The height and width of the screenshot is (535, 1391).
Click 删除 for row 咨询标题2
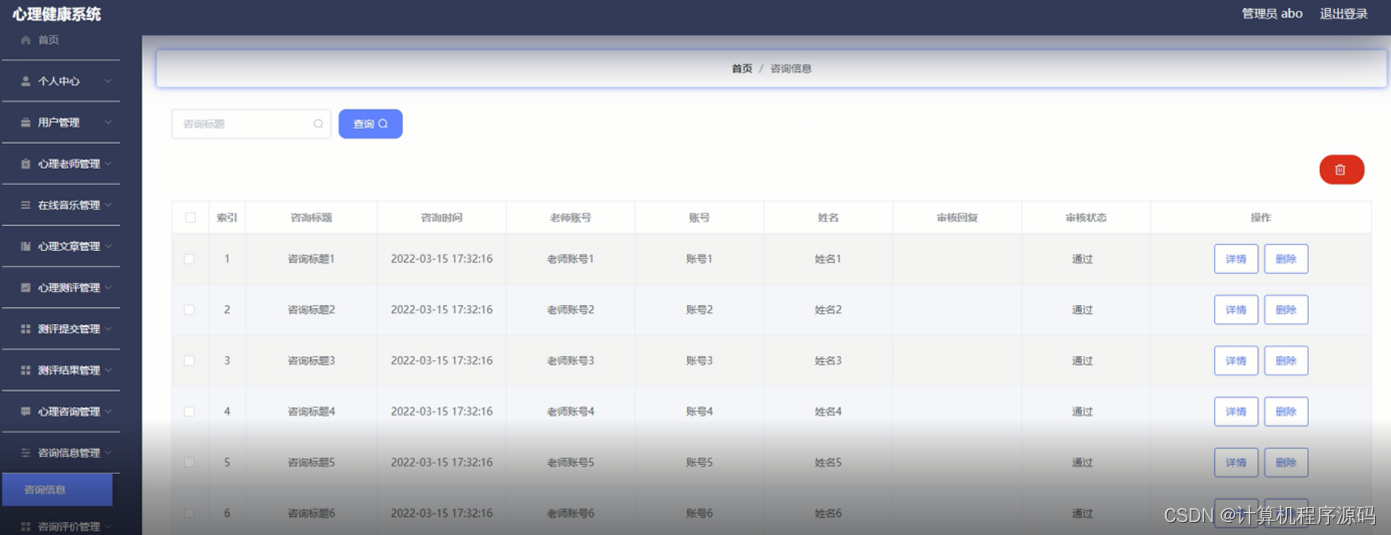[1286, 310]
